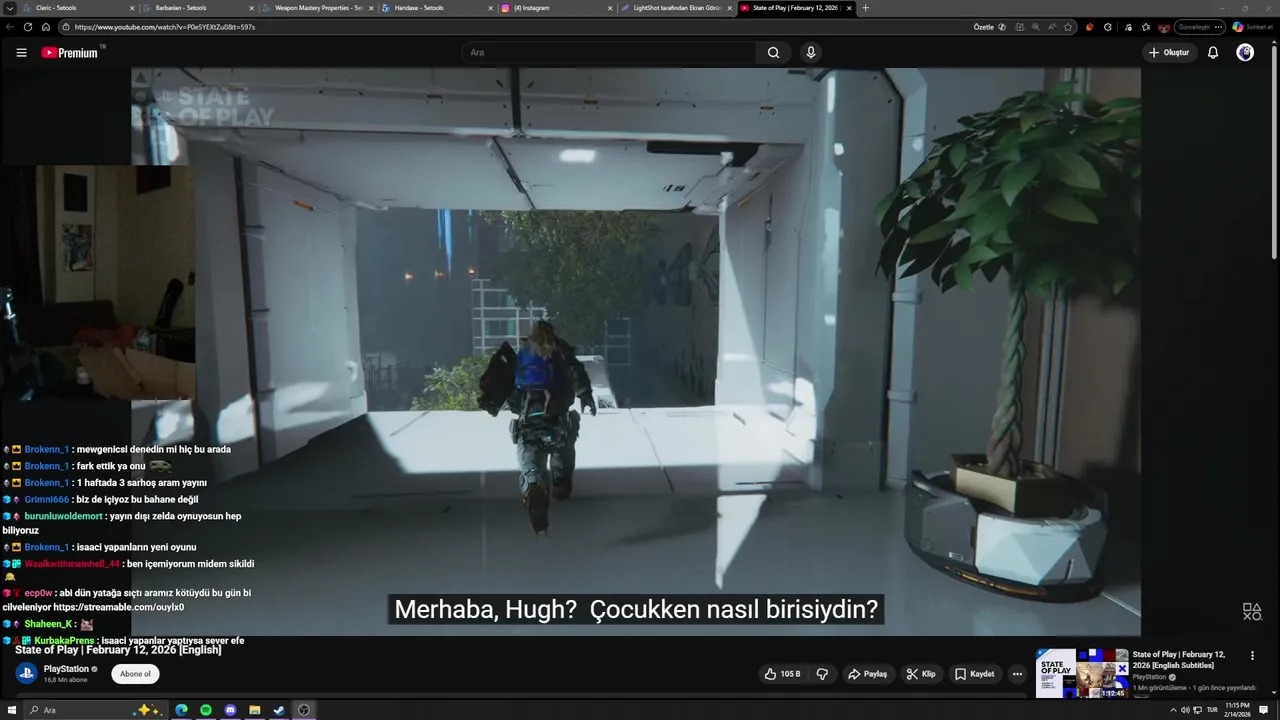
Task: Open the browser home page icon
Action: (x=46, y=27)
